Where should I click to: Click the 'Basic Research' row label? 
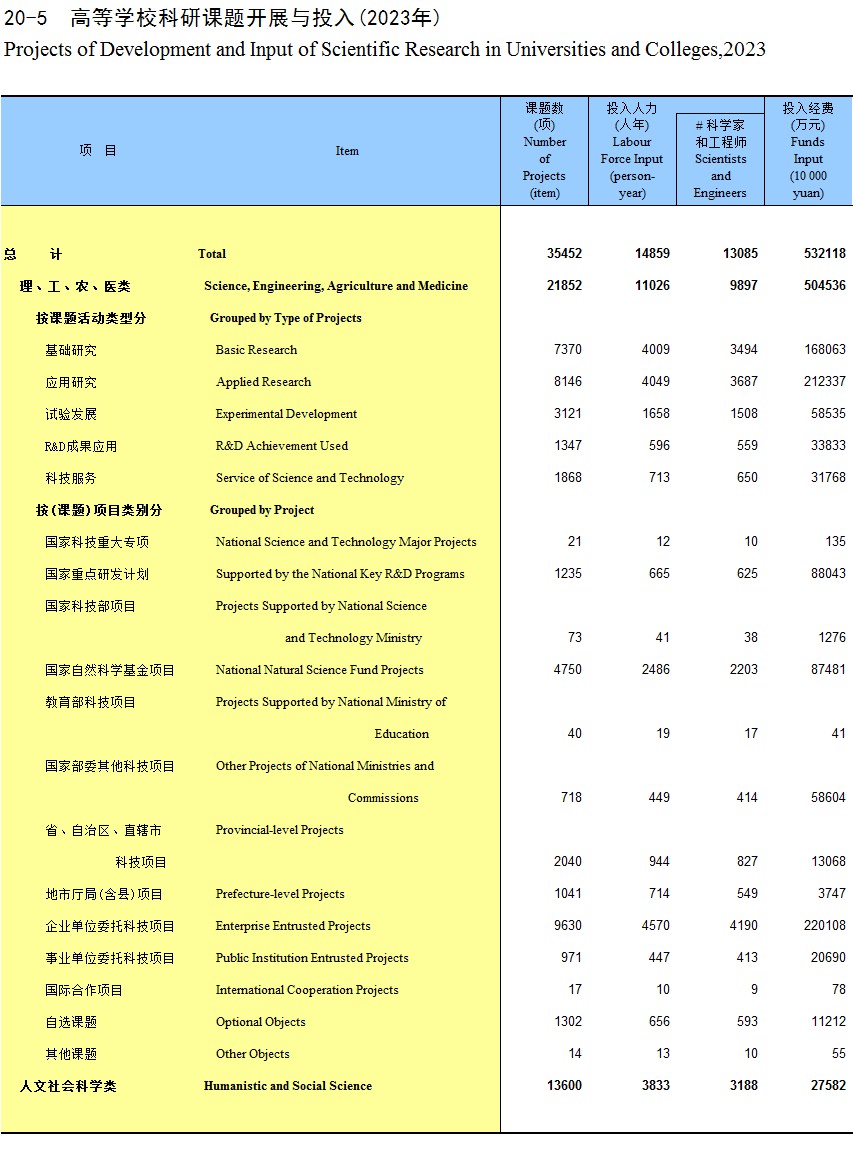click(x=256, y=350)
